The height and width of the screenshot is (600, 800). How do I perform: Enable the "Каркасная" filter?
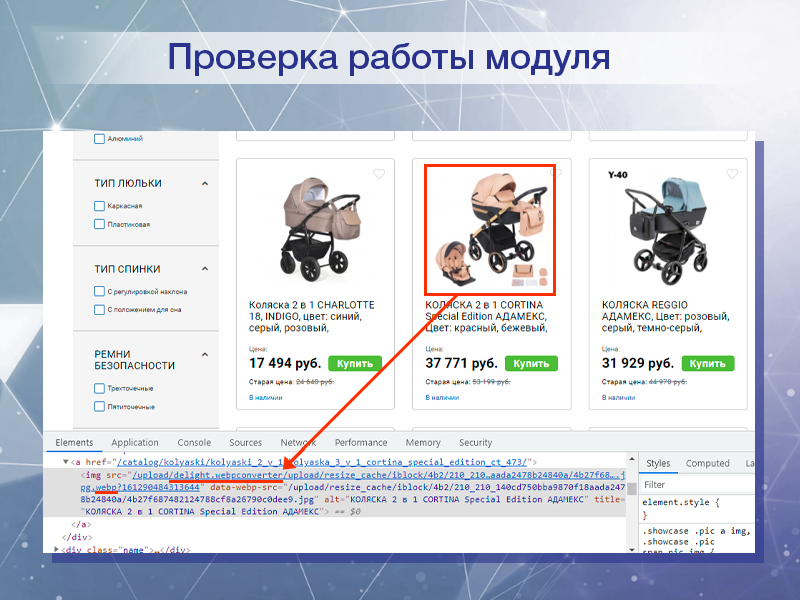click(x=98, y=206)
